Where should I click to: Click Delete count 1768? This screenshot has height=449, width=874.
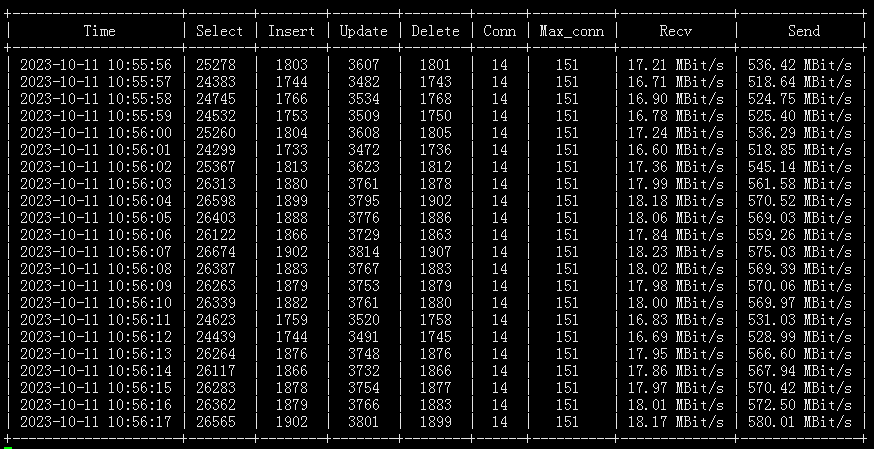[435, 99]
